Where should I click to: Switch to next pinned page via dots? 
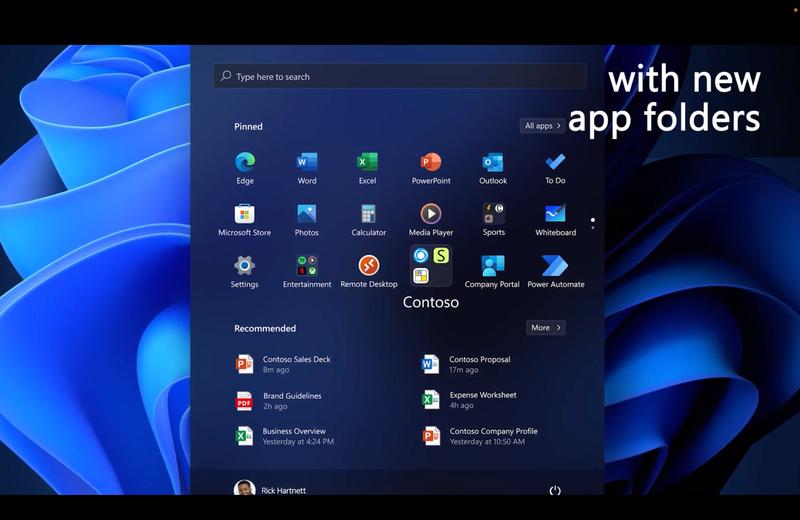coord(592,228)
